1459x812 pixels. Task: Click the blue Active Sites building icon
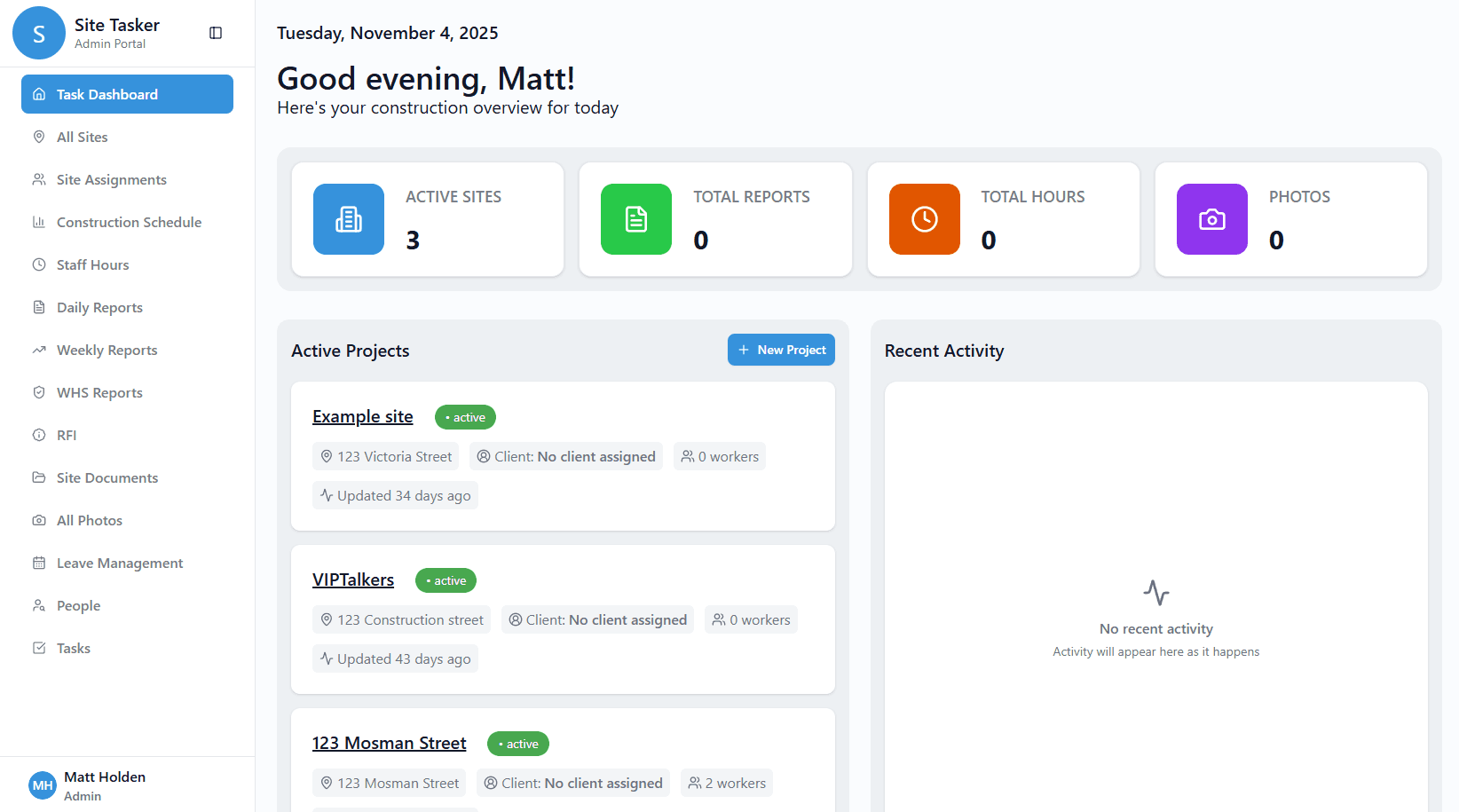(348, 219)
